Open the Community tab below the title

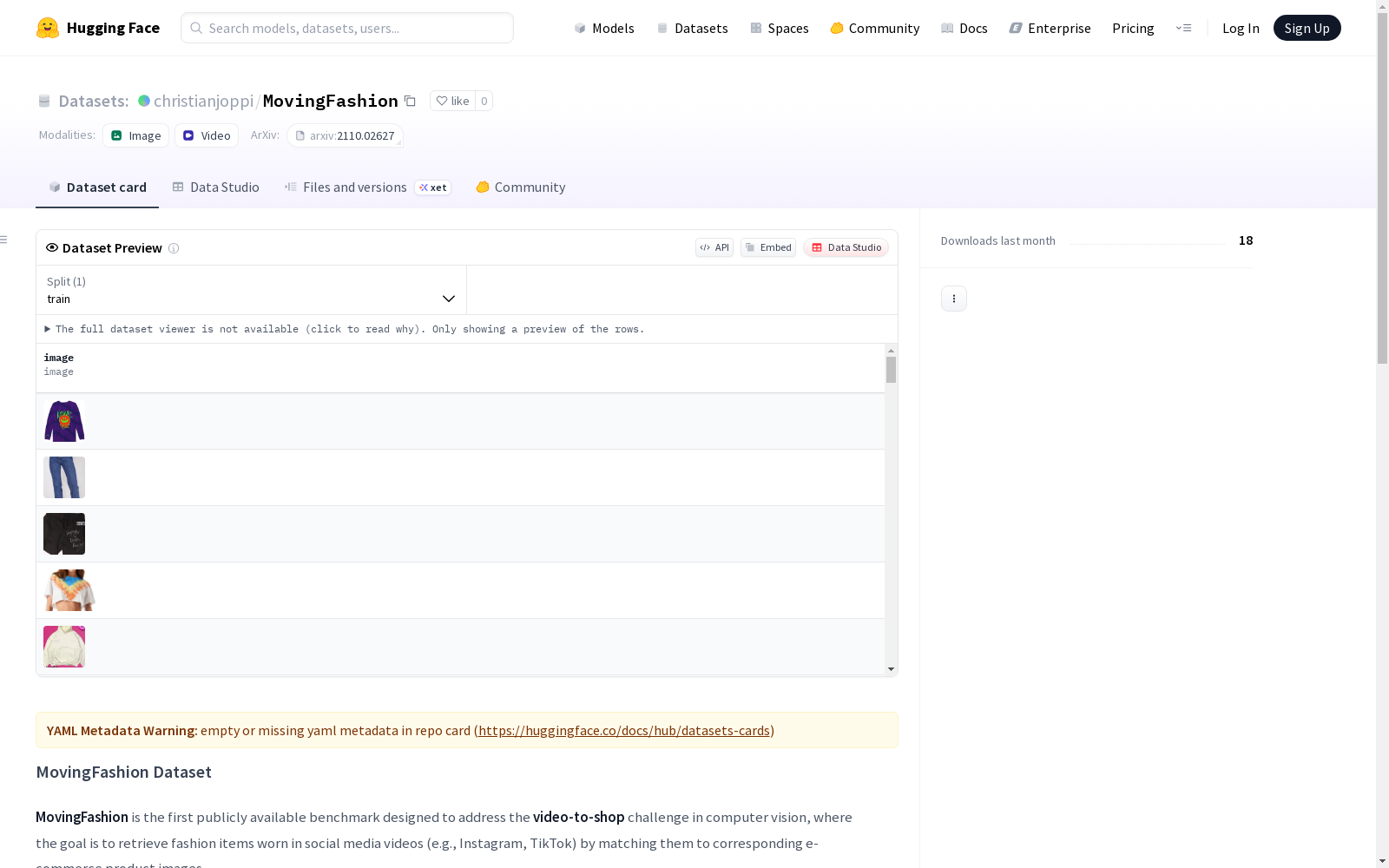(521, 187)
